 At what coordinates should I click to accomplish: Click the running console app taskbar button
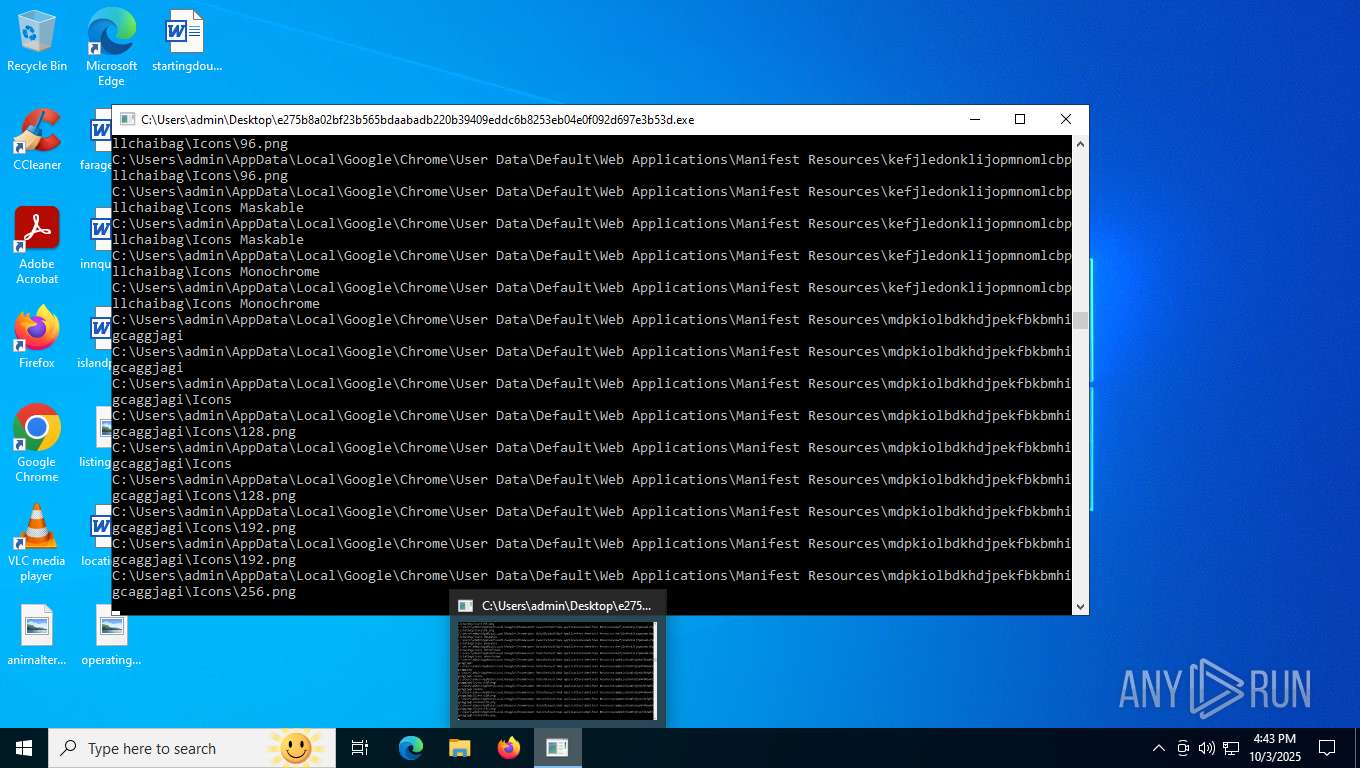click(557, 748)
